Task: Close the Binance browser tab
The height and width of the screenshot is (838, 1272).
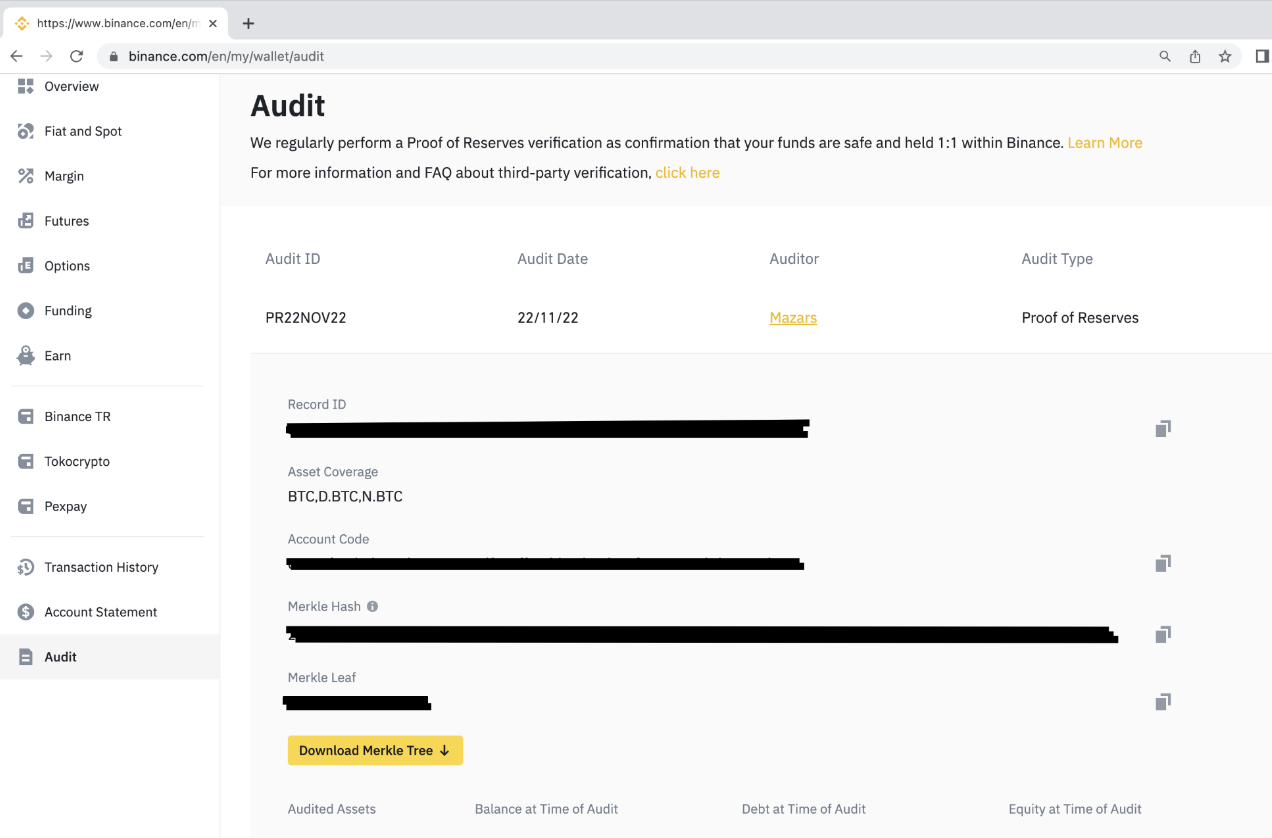Action: pos(213,23)
